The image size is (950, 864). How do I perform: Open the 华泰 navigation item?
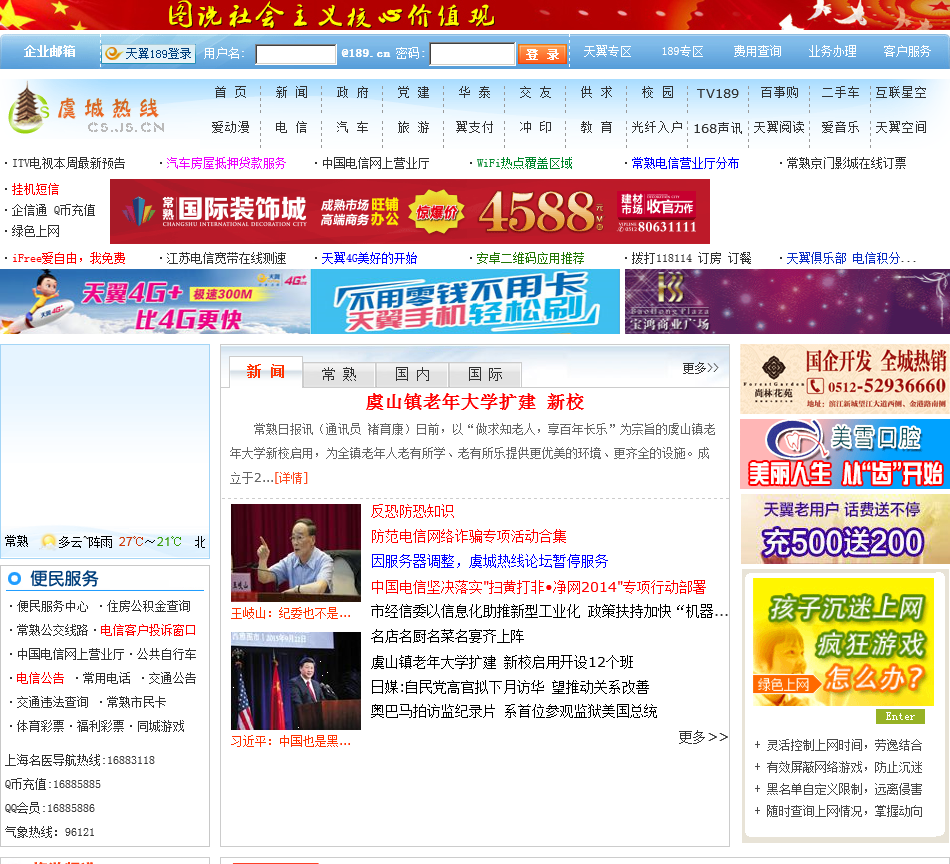pyautogui.click(x=475, y=92)
